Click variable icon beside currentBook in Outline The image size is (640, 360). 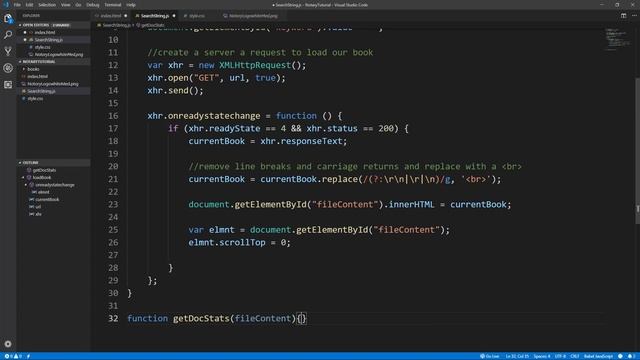tap(31, 200)
